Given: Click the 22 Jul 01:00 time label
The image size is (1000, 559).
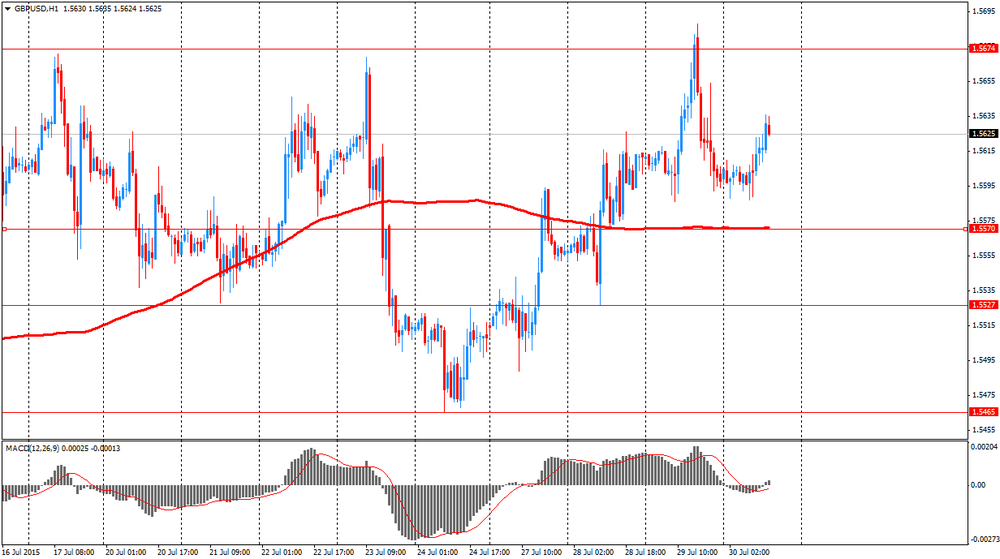Looking at the screenshot, I should (281, 552).
